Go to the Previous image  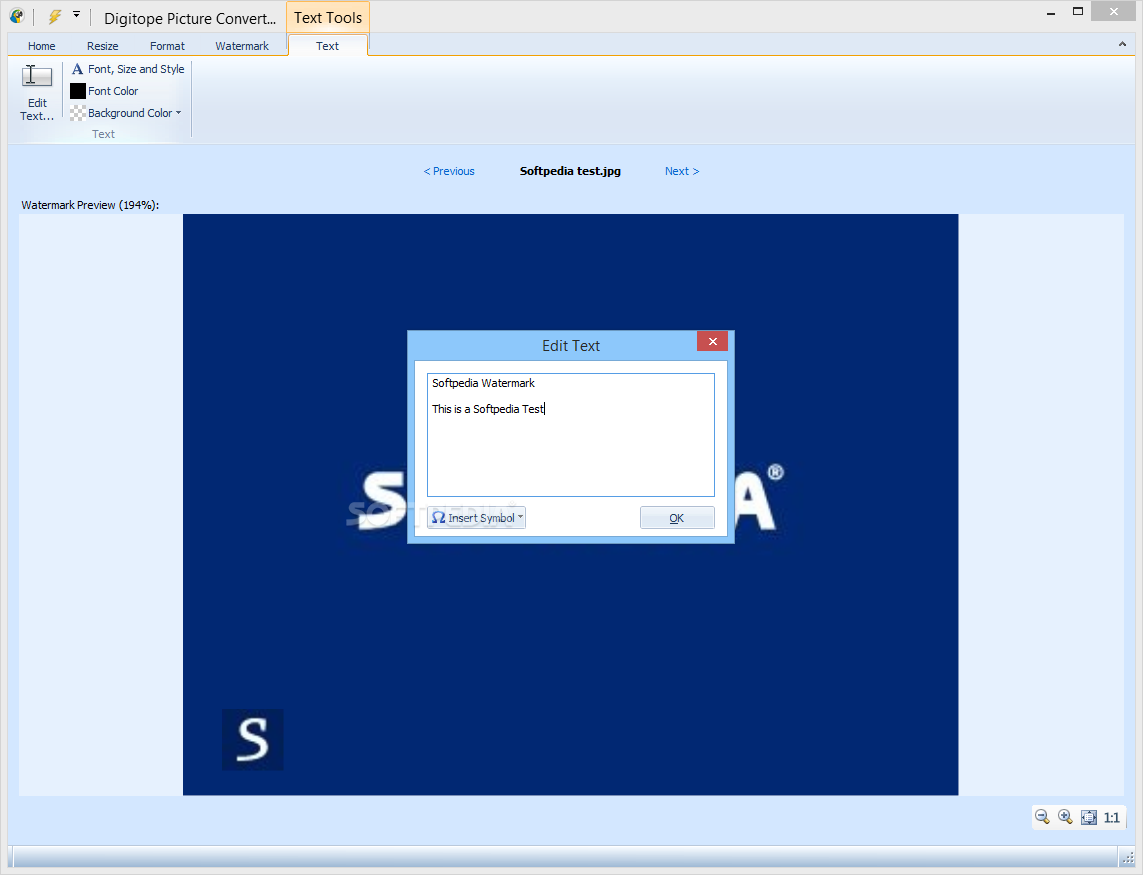pos(449,171)
